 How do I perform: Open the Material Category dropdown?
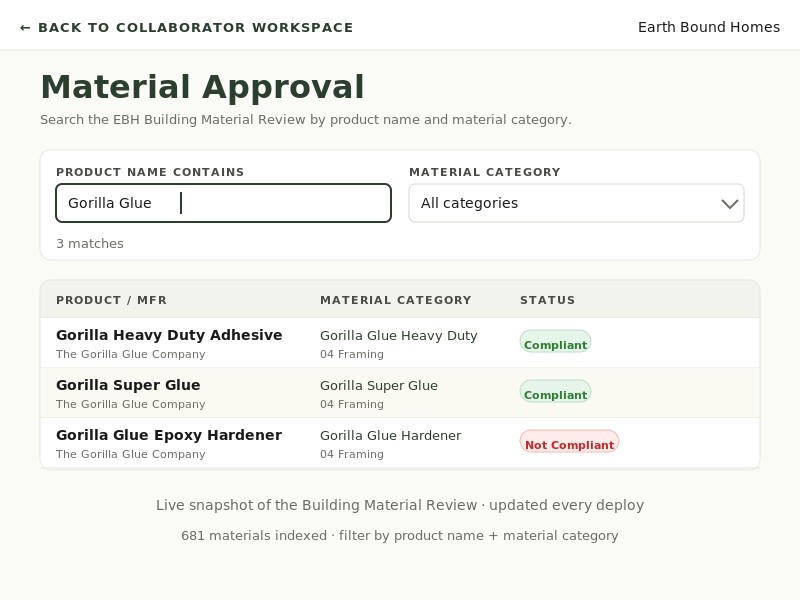pyautogui.click(x=577, y=203)
